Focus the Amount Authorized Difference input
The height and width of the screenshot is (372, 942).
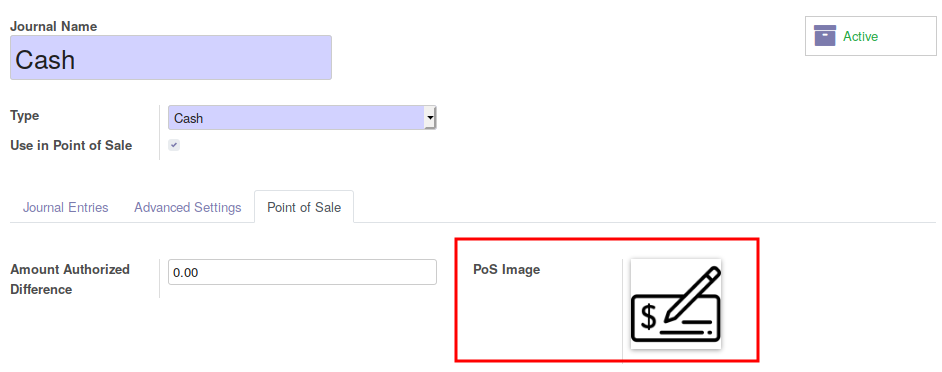pos(302,272)
